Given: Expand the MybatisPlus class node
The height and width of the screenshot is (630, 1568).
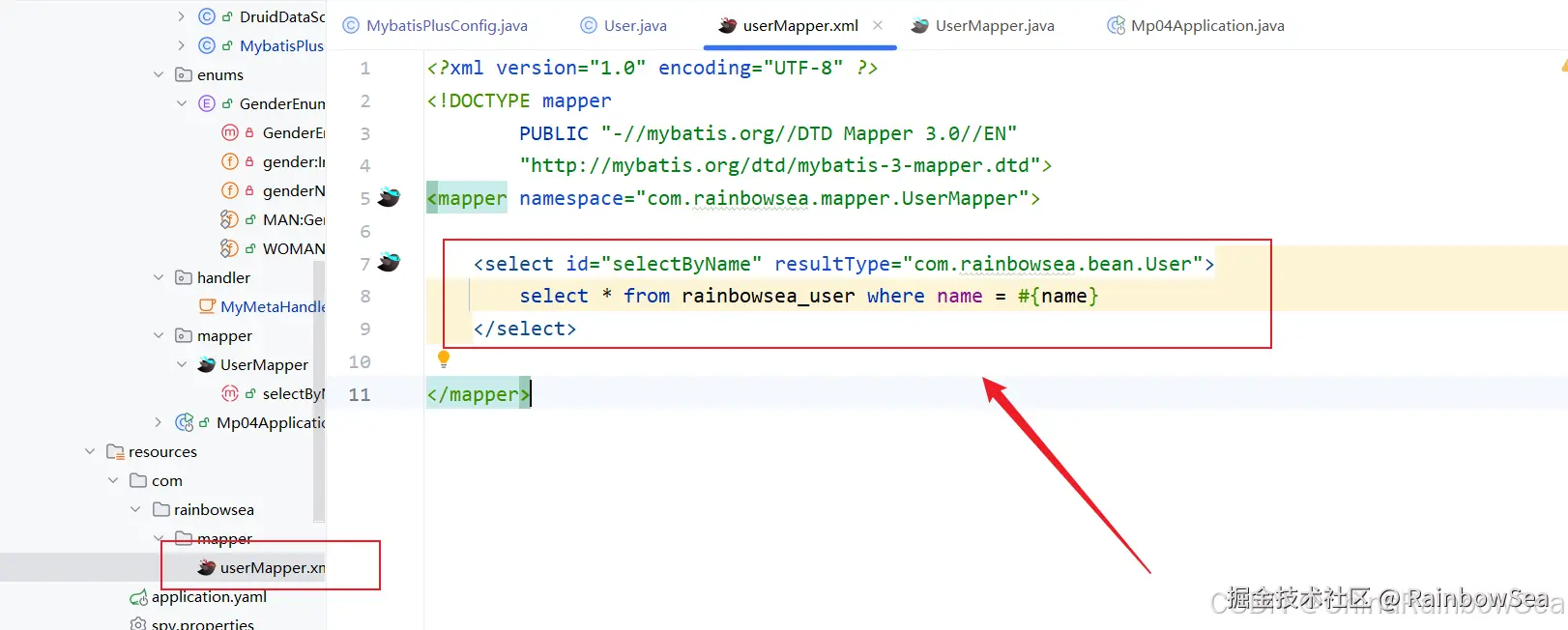Looking at the screenshot, I should (x=182, y=45).
